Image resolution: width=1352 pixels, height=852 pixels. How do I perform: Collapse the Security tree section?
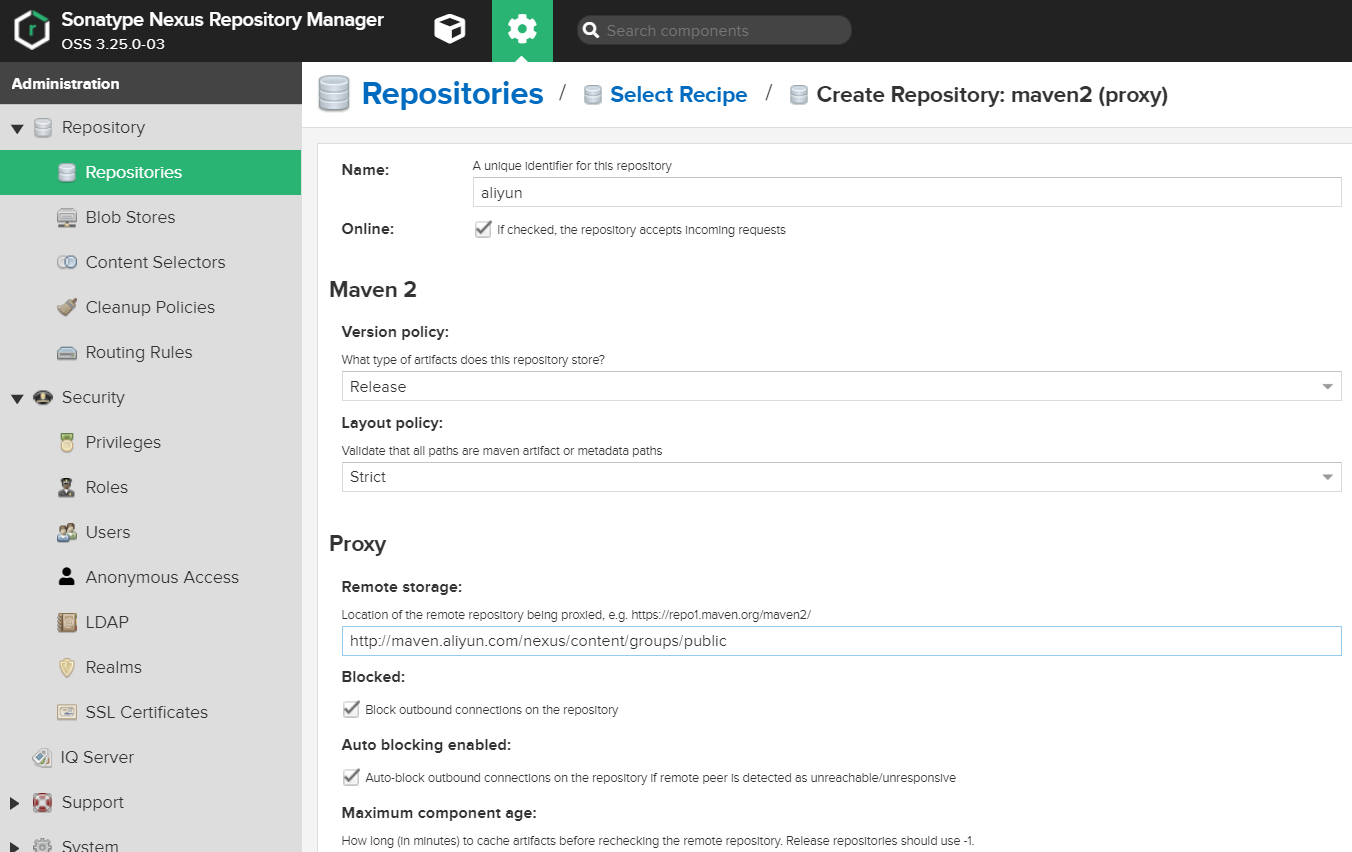[x=17, y=399]
